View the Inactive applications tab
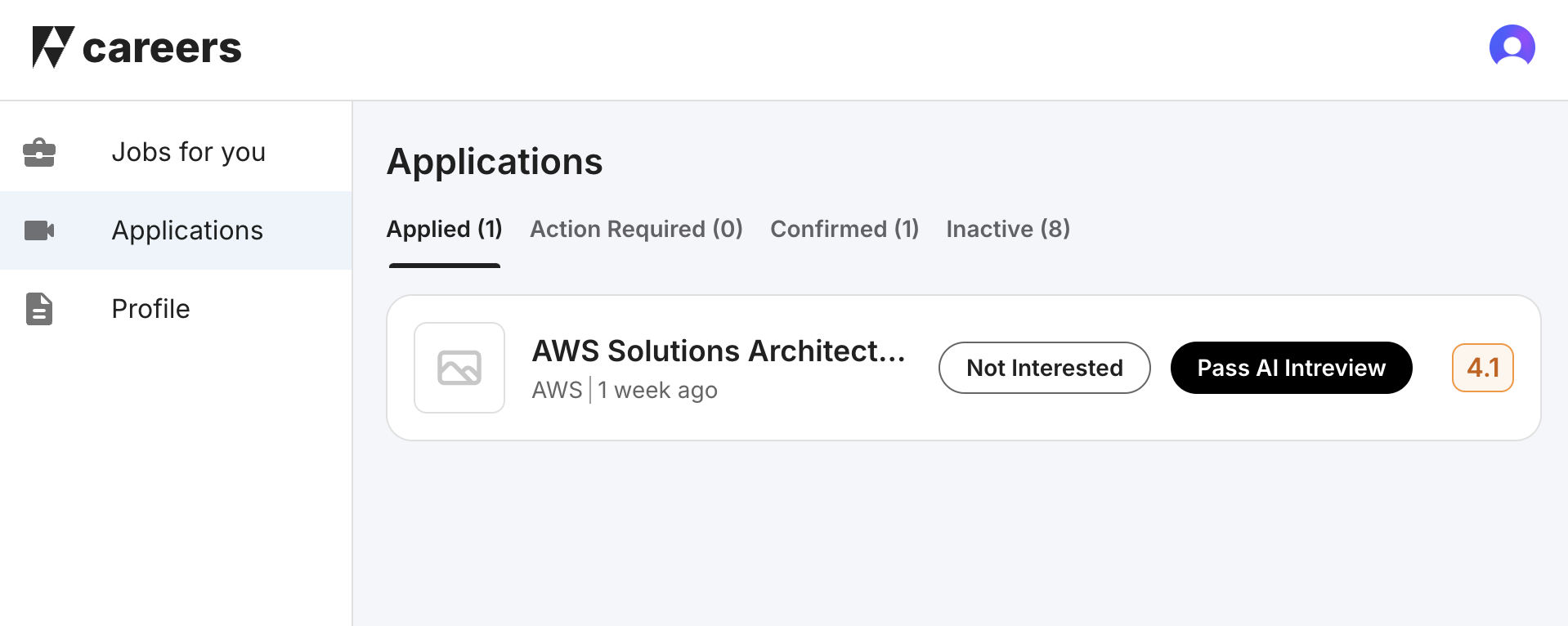This screenshot has width=1568, height=626. point(1008,229)
